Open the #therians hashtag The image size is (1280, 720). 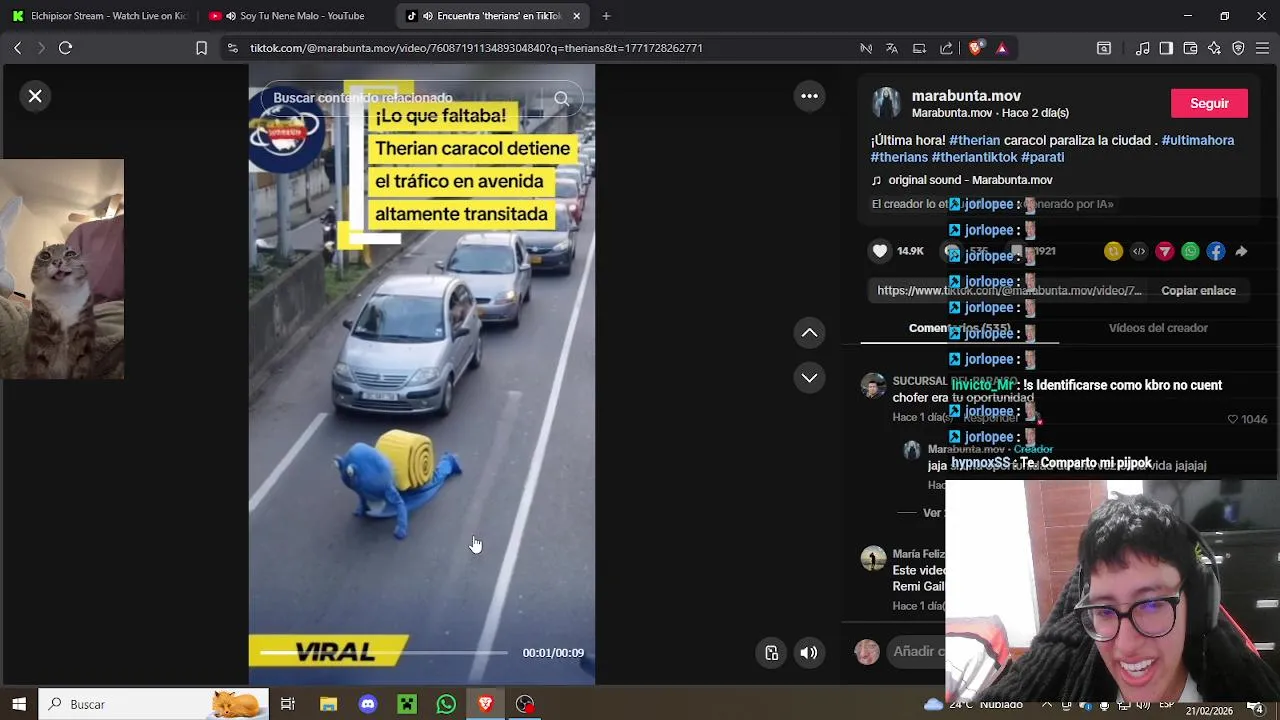click(x=899, y=157)
